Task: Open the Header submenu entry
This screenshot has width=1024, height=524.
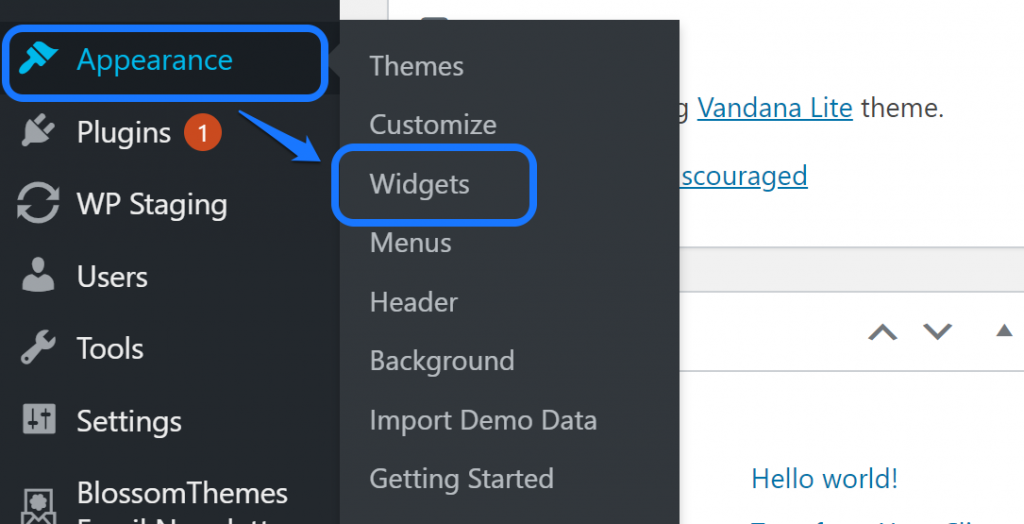Action: (413, 302)
